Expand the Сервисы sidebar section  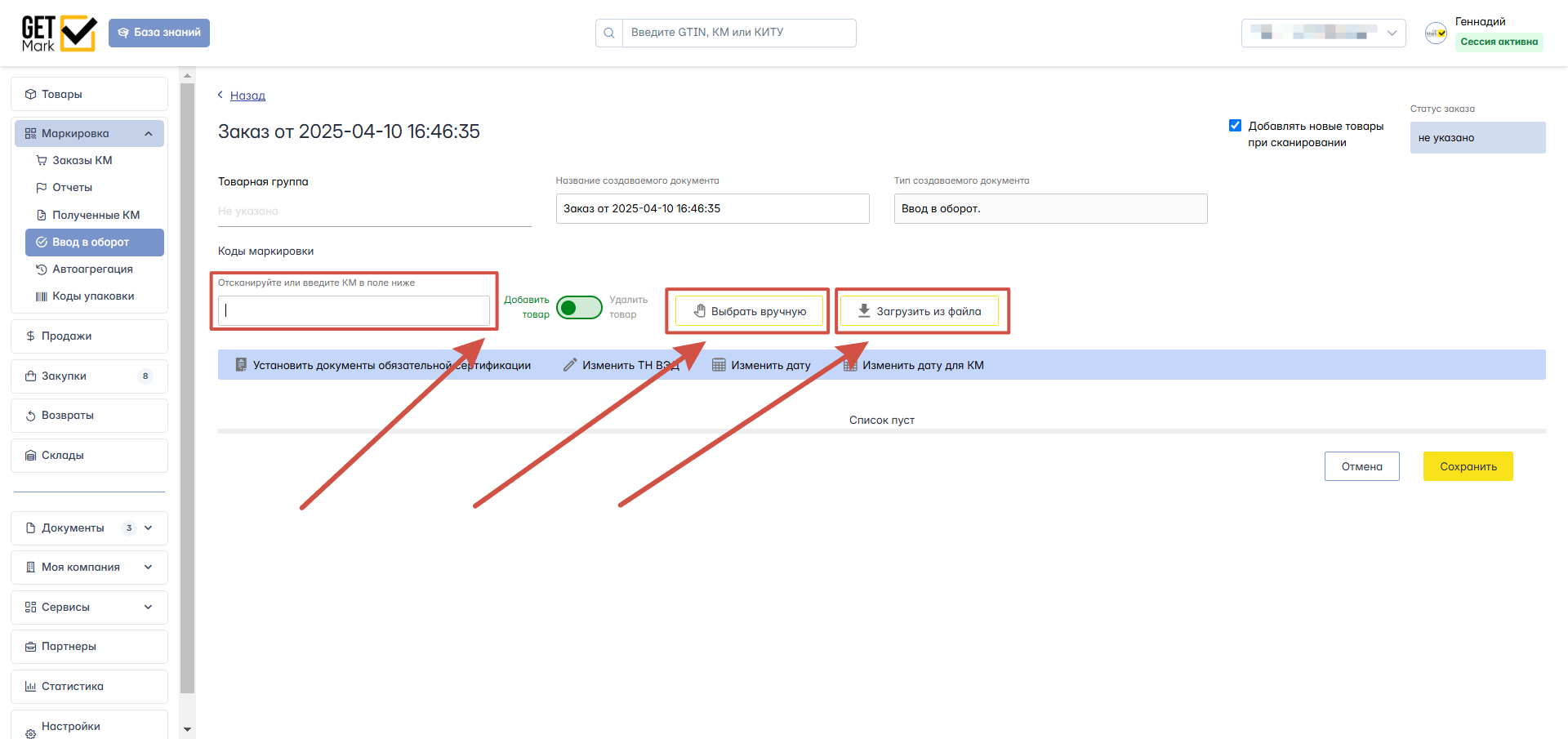(89, 607)
